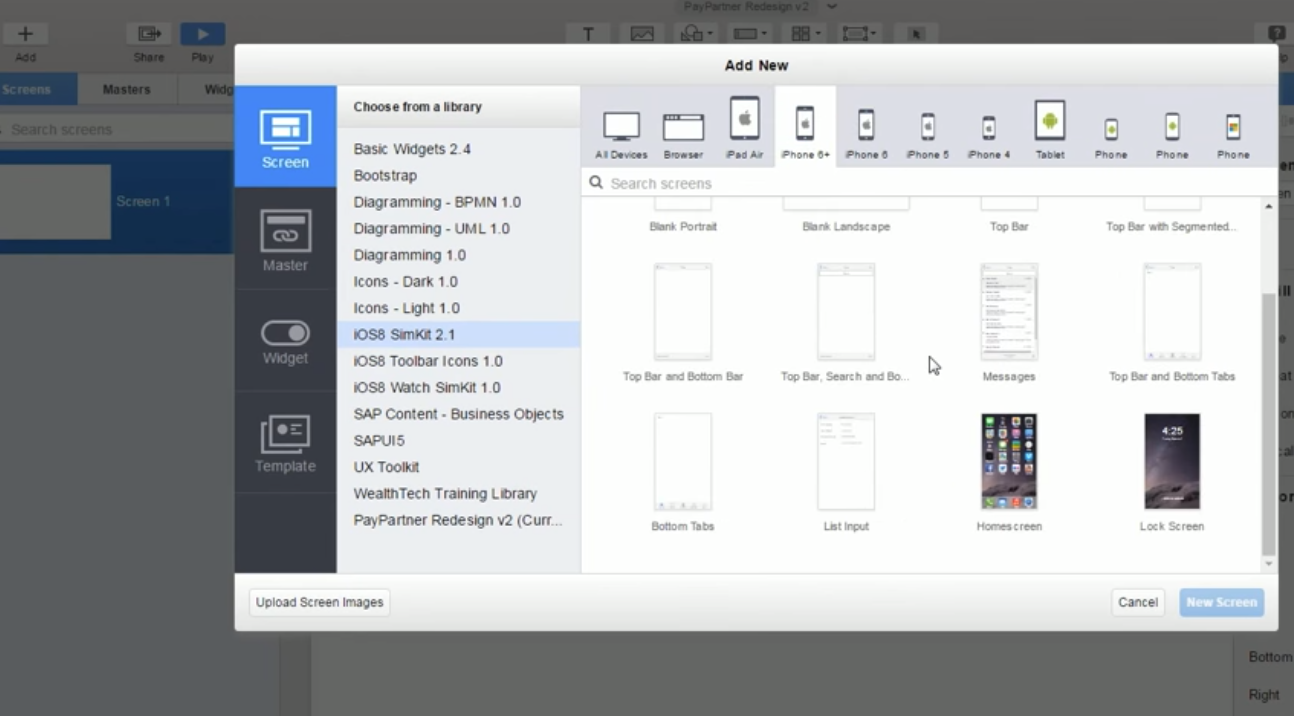Click the Upload Screen Images button
Screen dimensions: 1294x716
pyautogui.click(x=318, y=602)
